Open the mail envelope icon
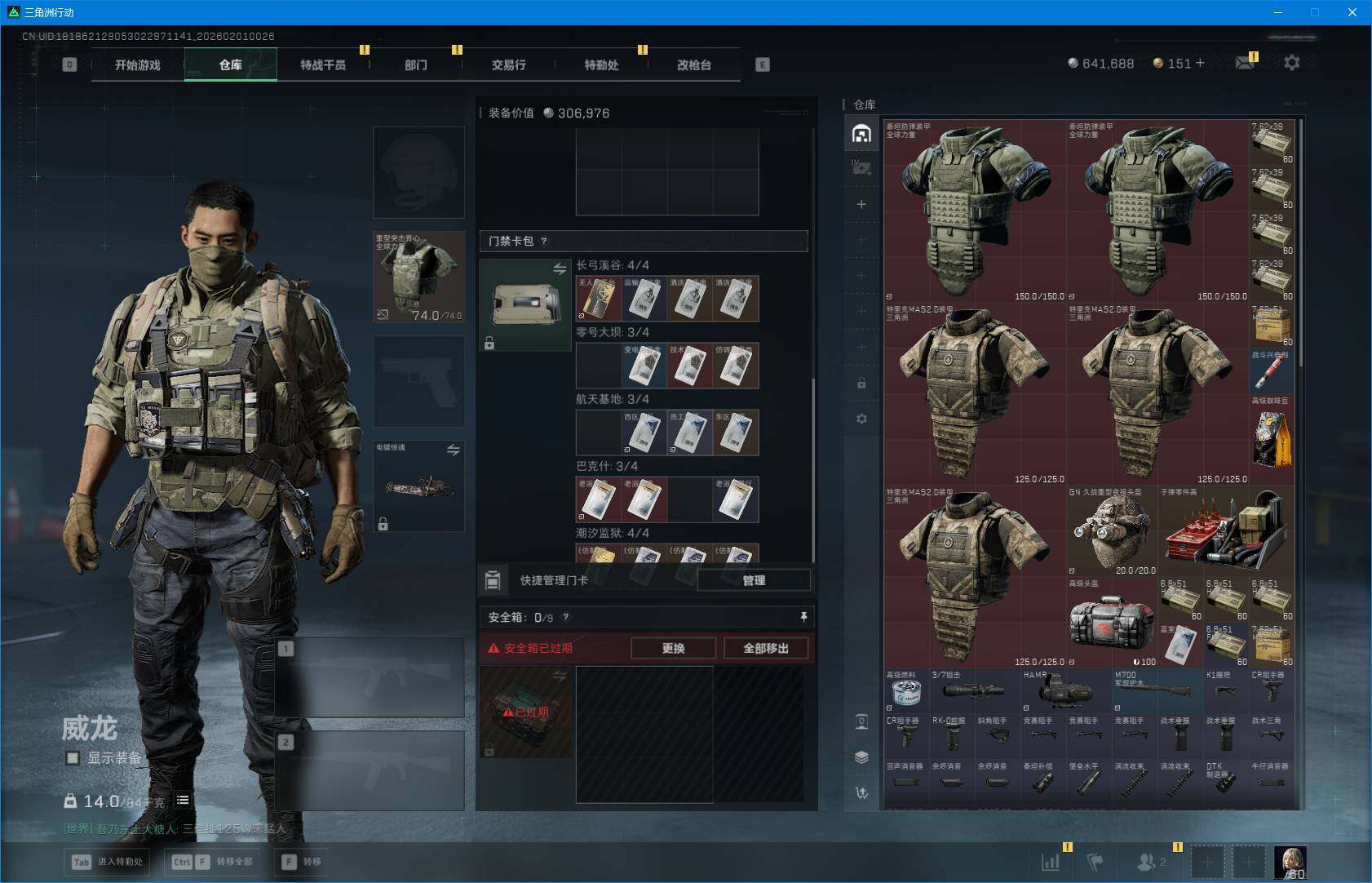Viewport: 1372px width, 883px height. pyautogui.click(x=1245, y=63)
